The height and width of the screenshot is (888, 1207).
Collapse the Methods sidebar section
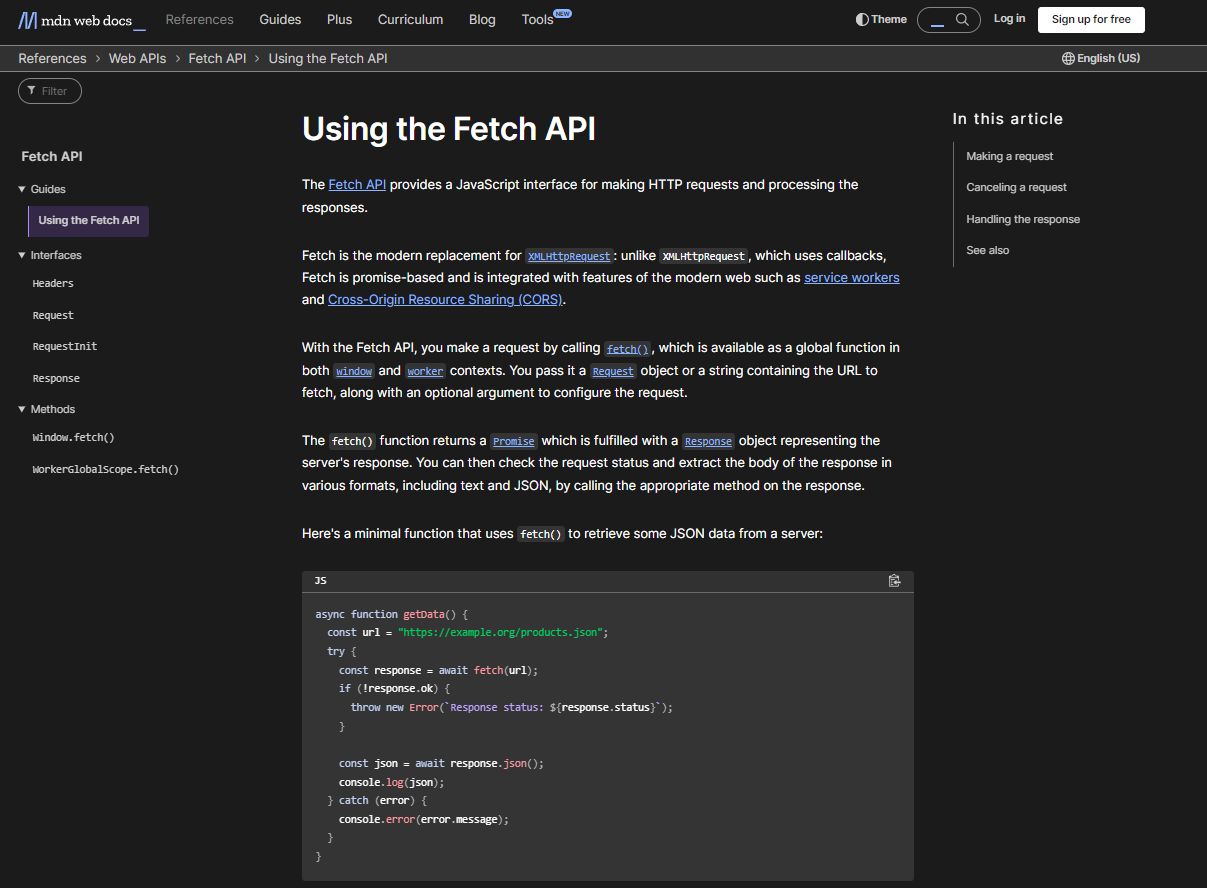click(x=47, y=409)
